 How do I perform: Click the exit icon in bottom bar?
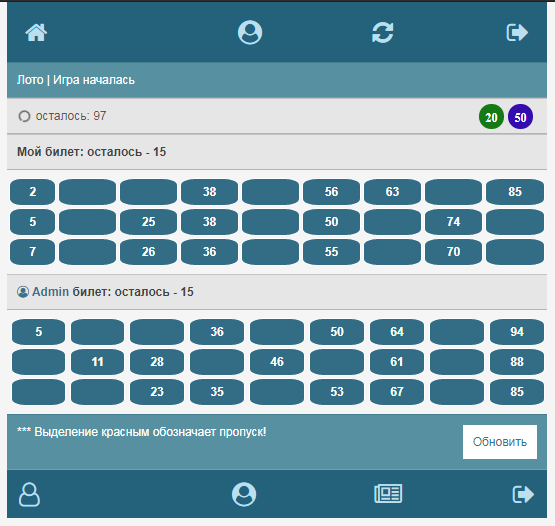[x=523, y=494]
